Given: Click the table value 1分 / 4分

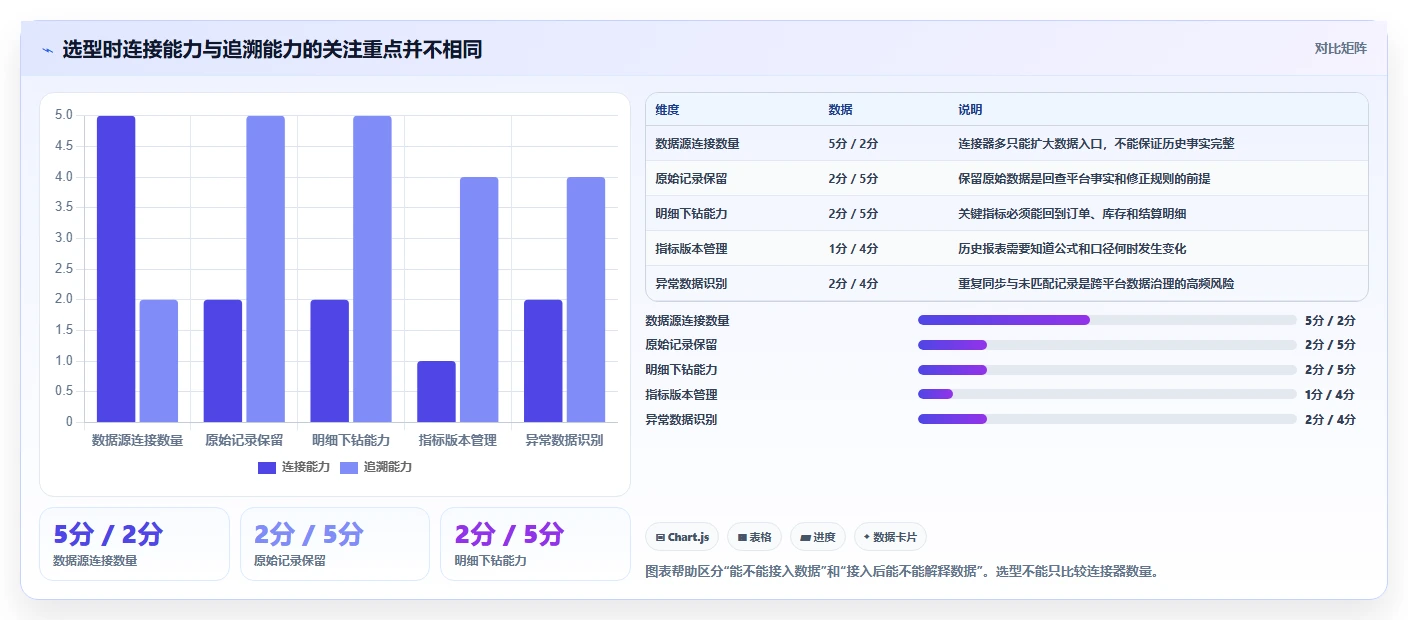Looking at the screenshot, I should coord(853,249).
